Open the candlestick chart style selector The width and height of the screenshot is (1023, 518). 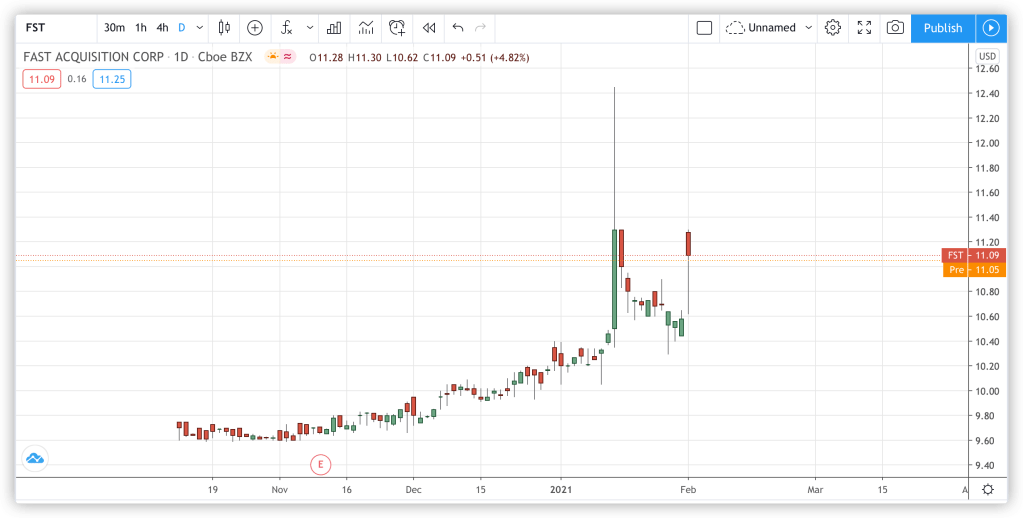pos(224,28)
